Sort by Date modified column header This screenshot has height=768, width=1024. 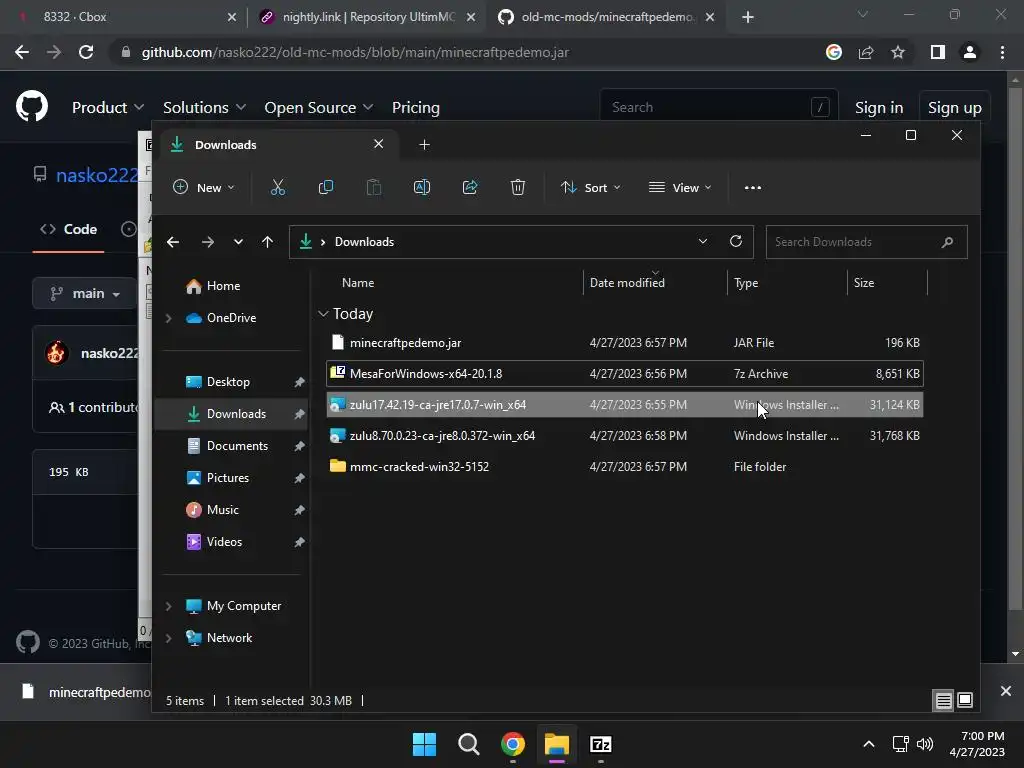tap(655, 283)
